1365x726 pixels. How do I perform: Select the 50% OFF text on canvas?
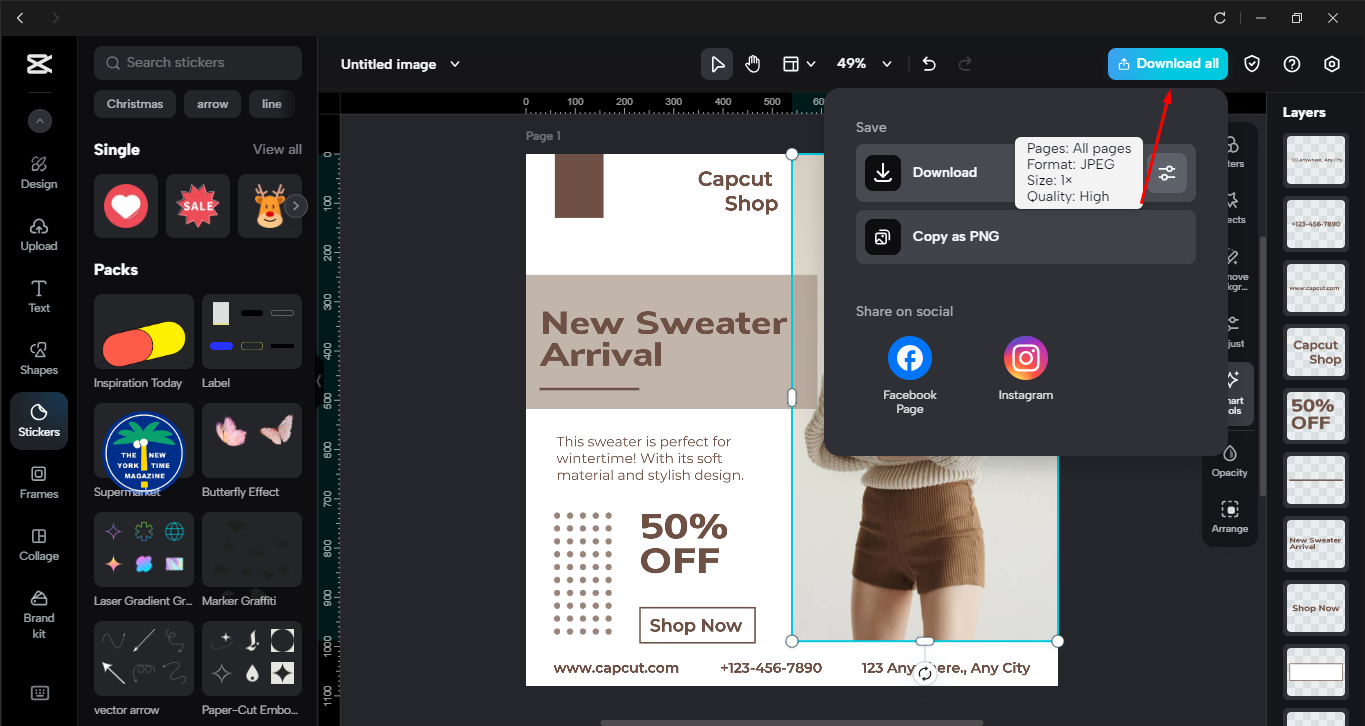684,544
